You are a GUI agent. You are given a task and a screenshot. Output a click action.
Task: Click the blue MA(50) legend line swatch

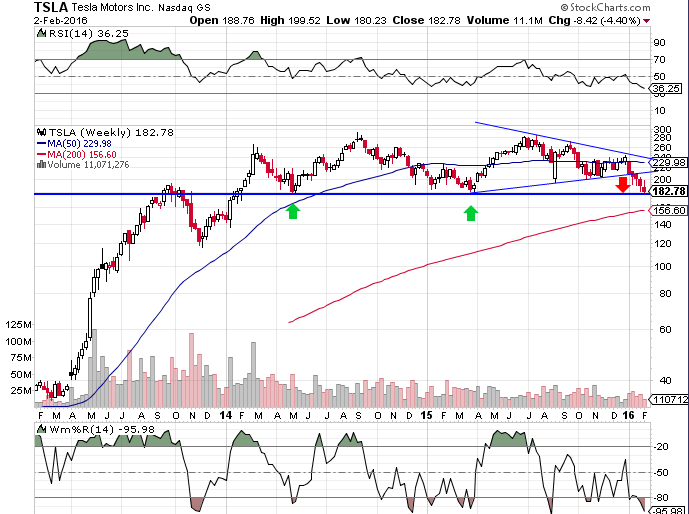click(40, 143)
